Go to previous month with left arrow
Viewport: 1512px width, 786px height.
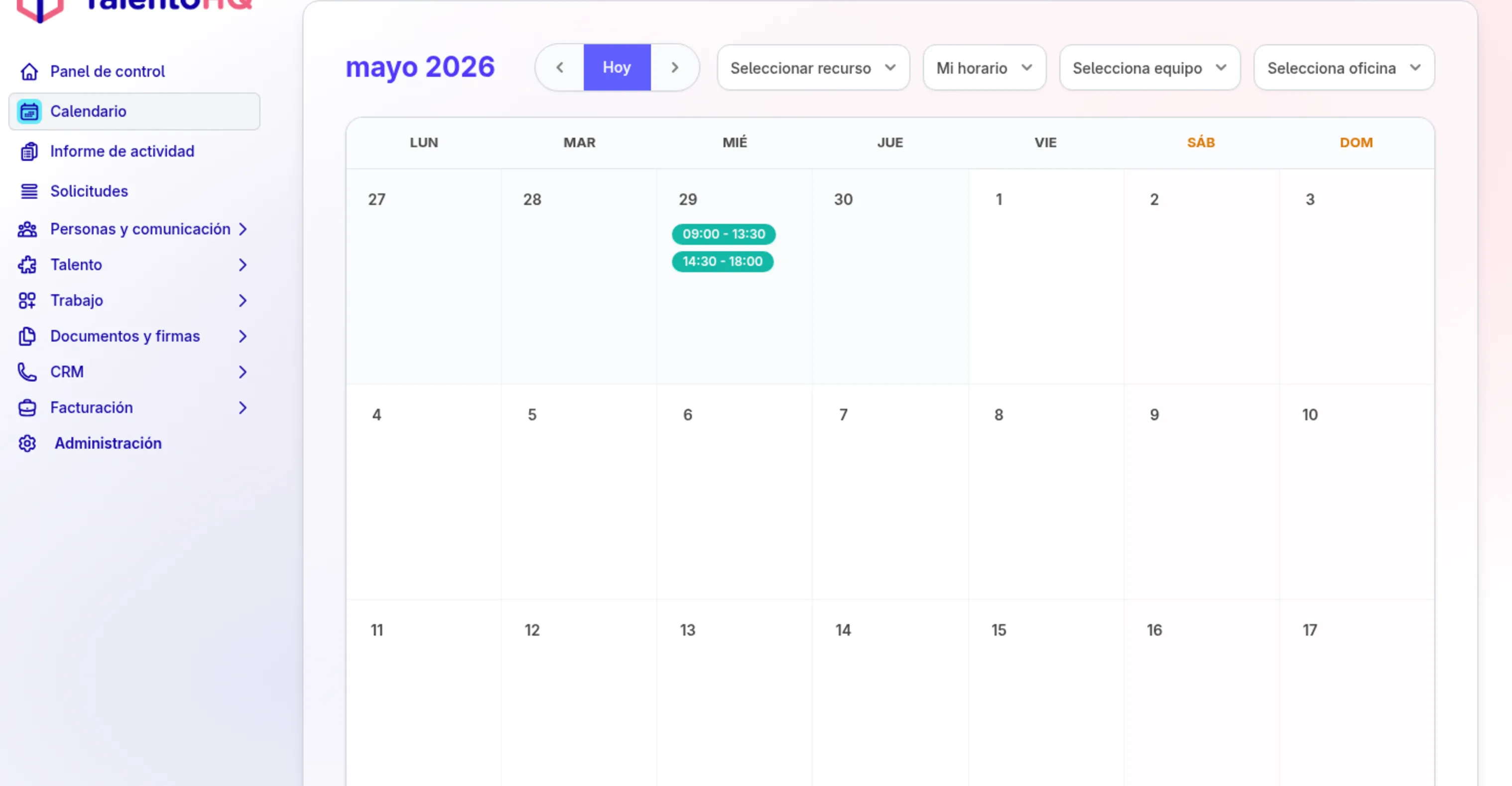[559, 68]
